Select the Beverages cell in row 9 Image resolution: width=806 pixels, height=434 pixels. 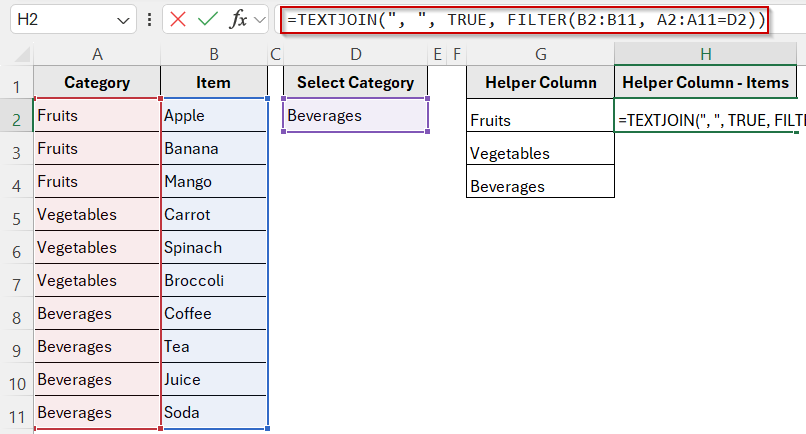(x=97, y=346)
